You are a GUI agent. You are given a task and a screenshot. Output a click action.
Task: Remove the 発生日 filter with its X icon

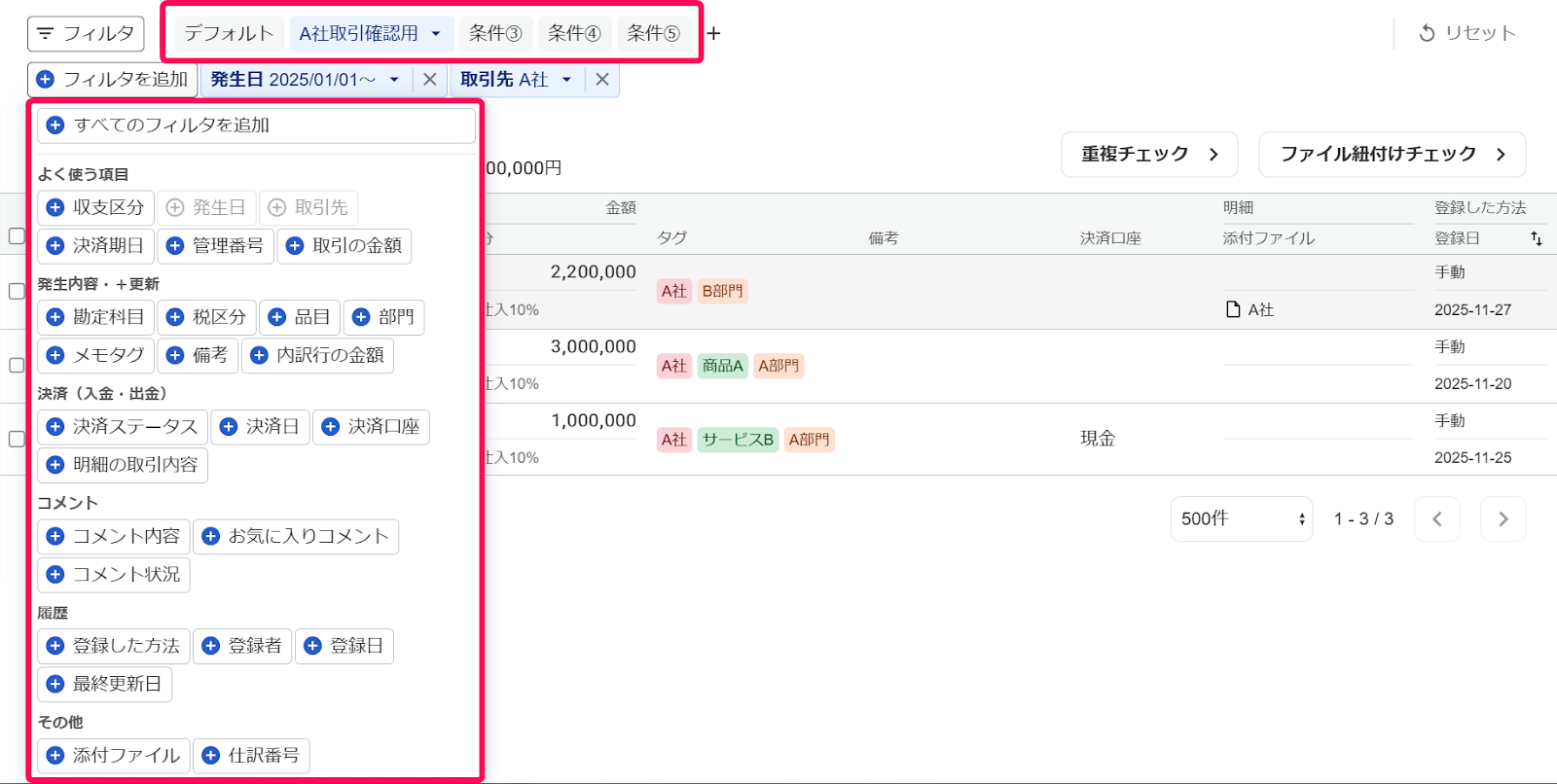pos(429,80)
